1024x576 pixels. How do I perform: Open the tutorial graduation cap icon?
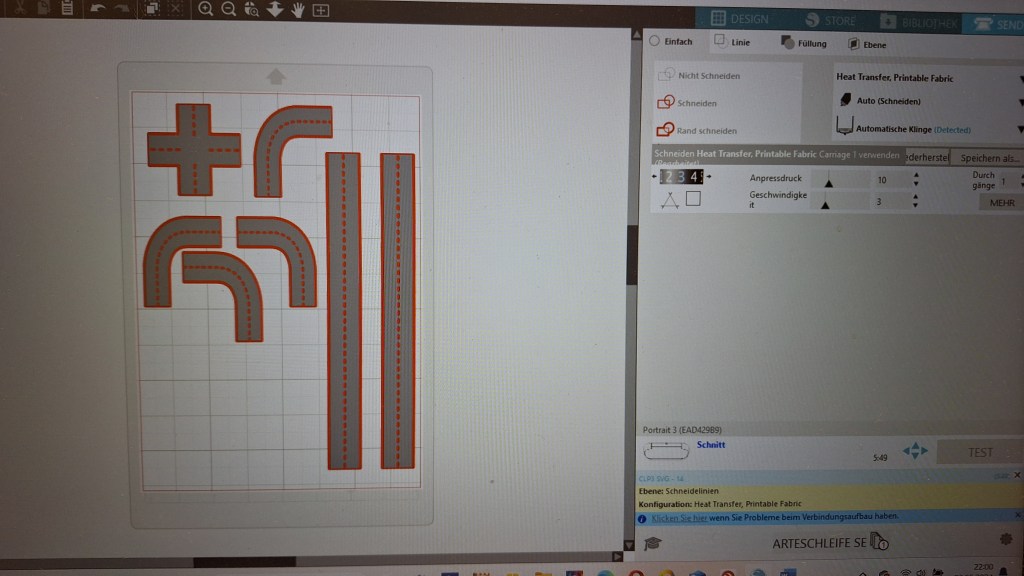652,543
